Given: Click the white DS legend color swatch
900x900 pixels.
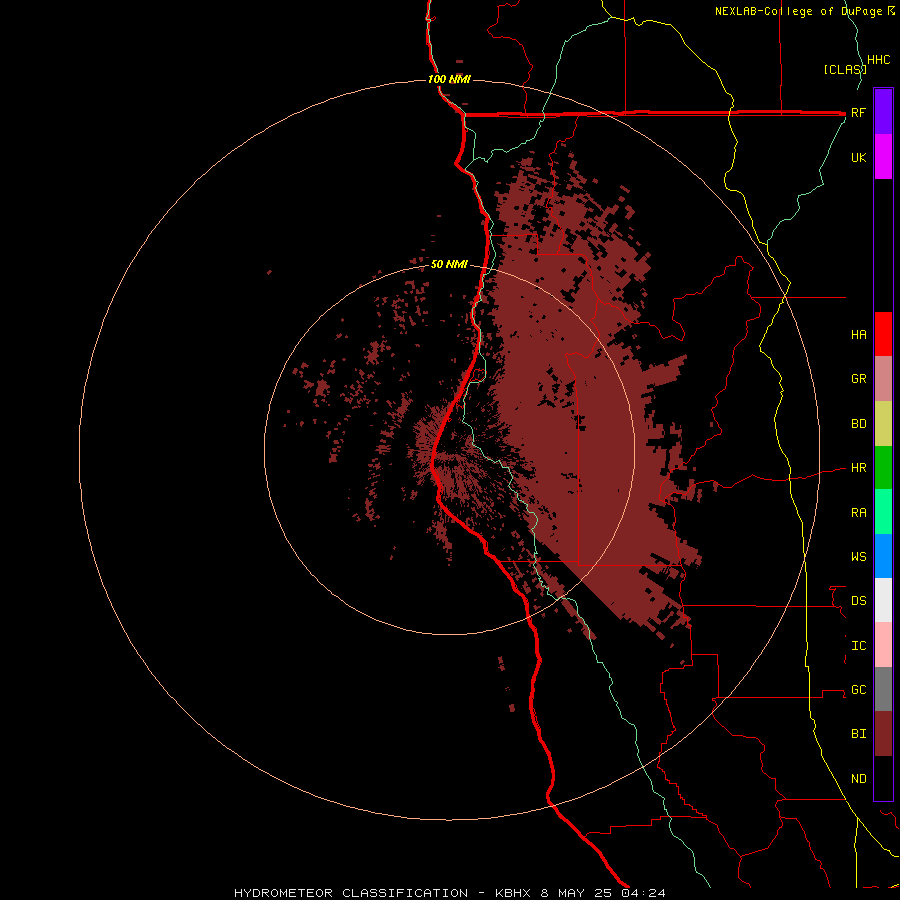Looking at the screenshot, I should 883,600.
